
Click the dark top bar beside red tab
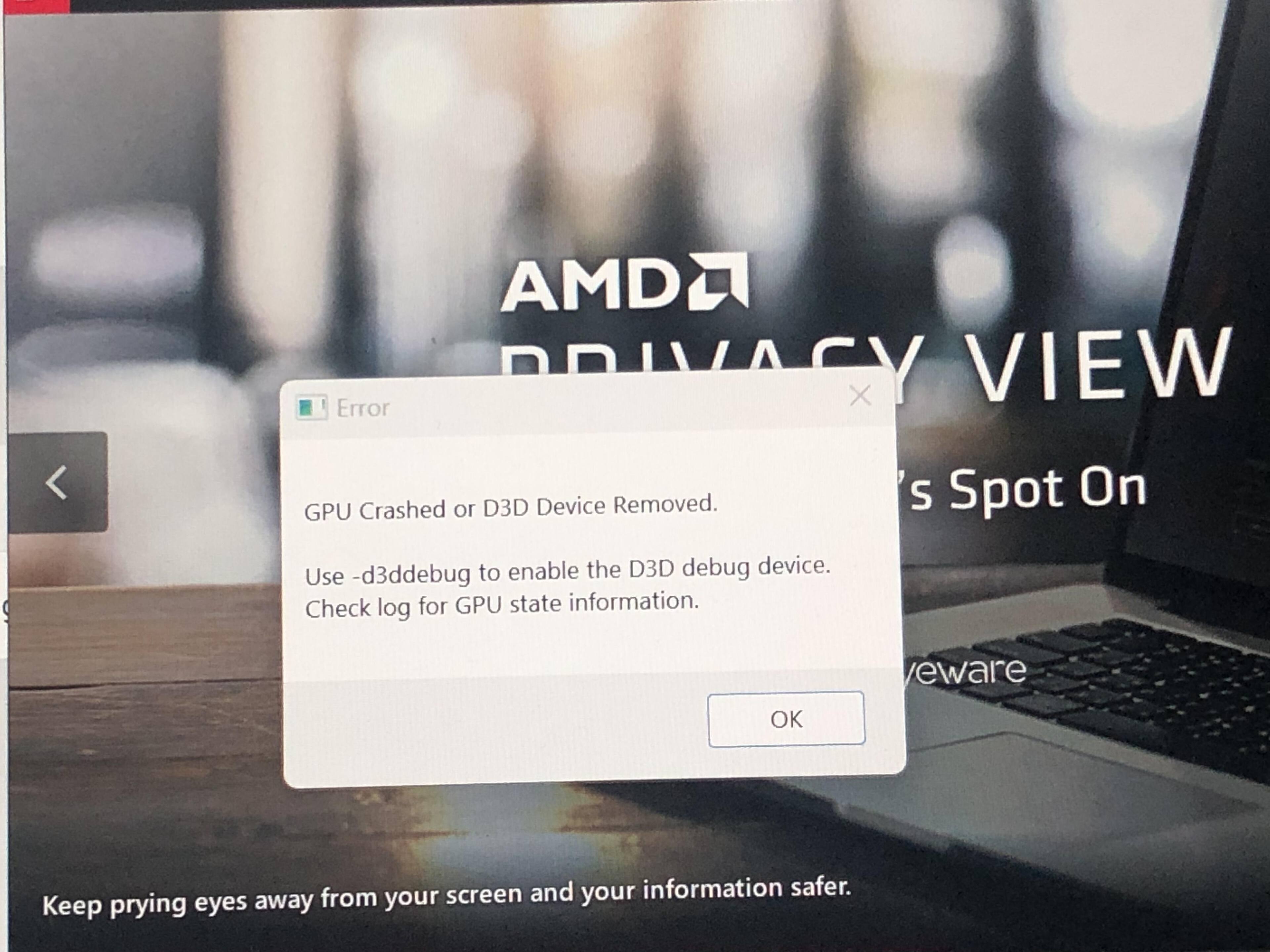tap(632, 5)
